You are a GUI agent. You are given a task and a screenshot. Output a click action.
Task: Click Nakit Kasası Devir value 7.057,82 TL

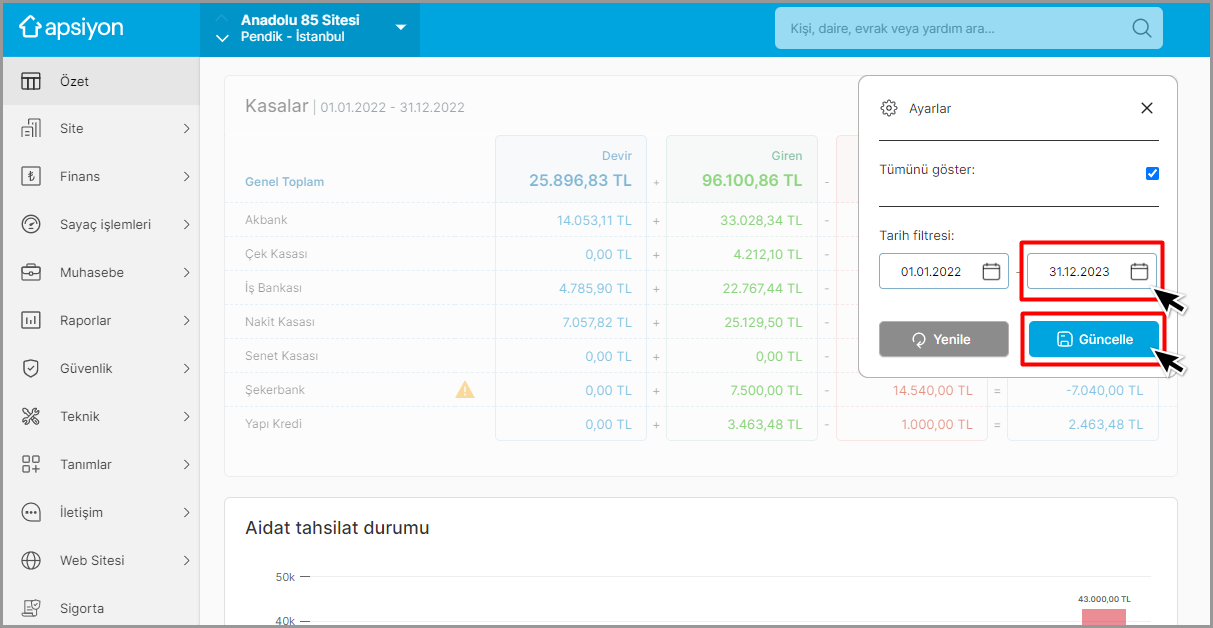[x=595, y=322]
